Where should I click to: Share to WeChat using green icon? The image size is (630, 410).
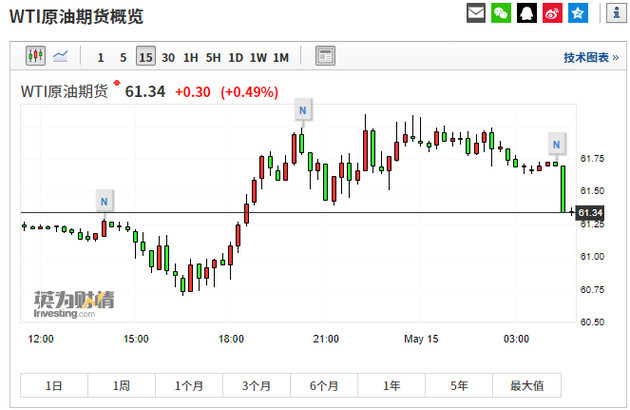click(x=501, y=13)
